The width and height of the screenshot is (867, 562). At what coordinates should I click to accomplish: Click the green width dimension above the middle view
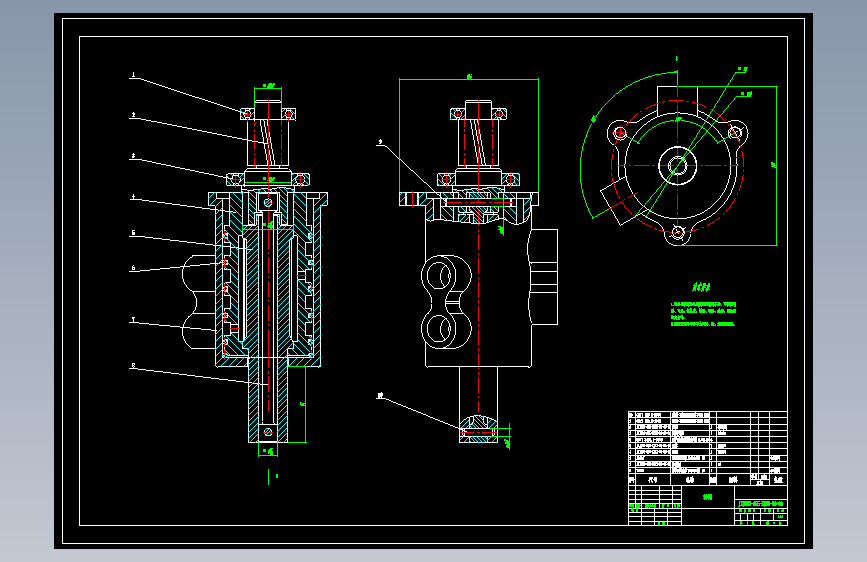click(469, 77)
